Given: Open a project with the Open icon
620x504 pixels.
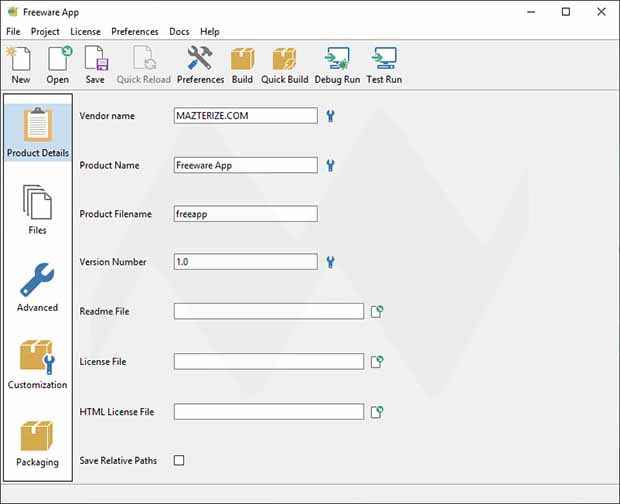Looking at the screenshot, I should click(57, 64).
